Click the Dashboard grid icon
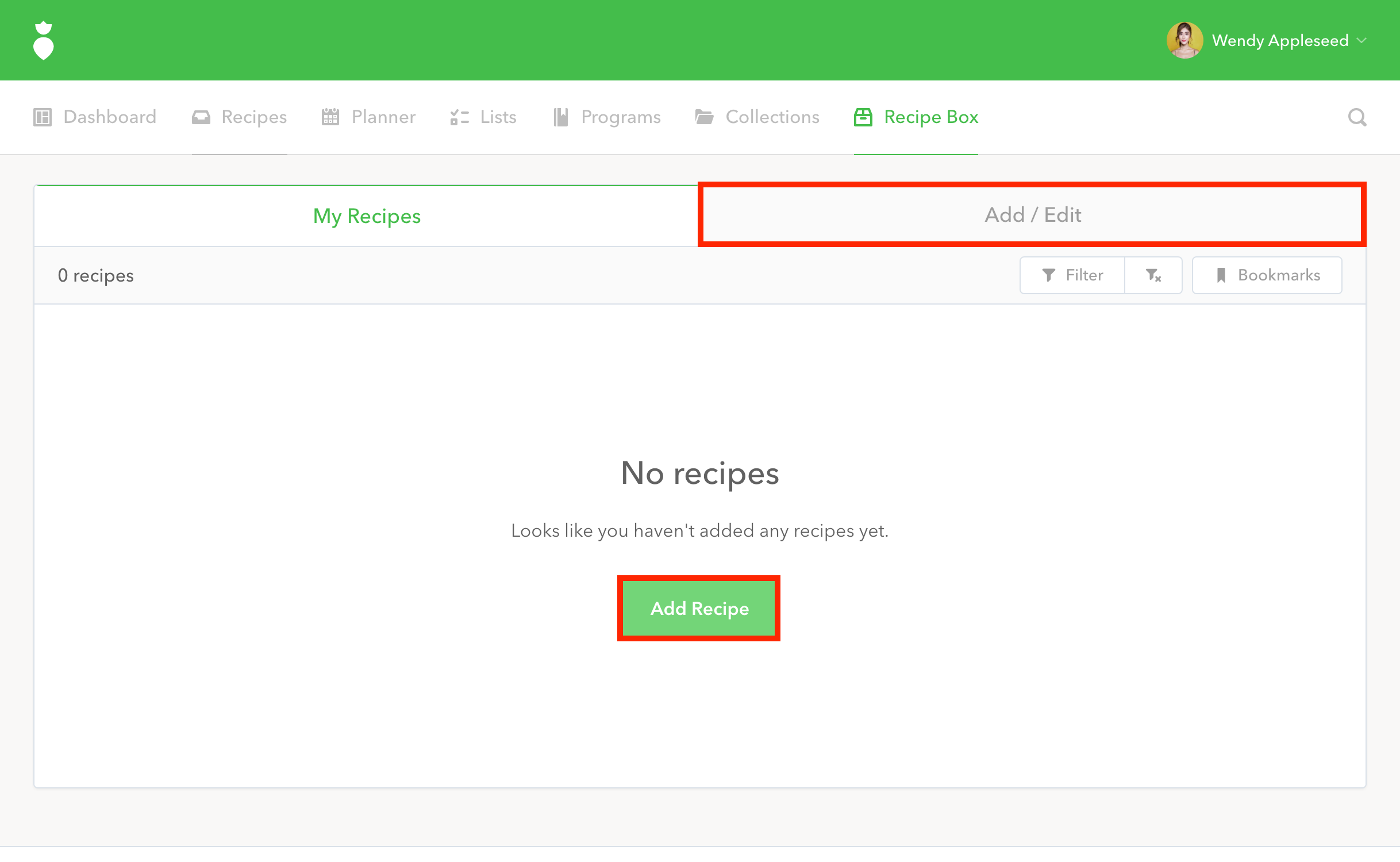 point(43,117)
